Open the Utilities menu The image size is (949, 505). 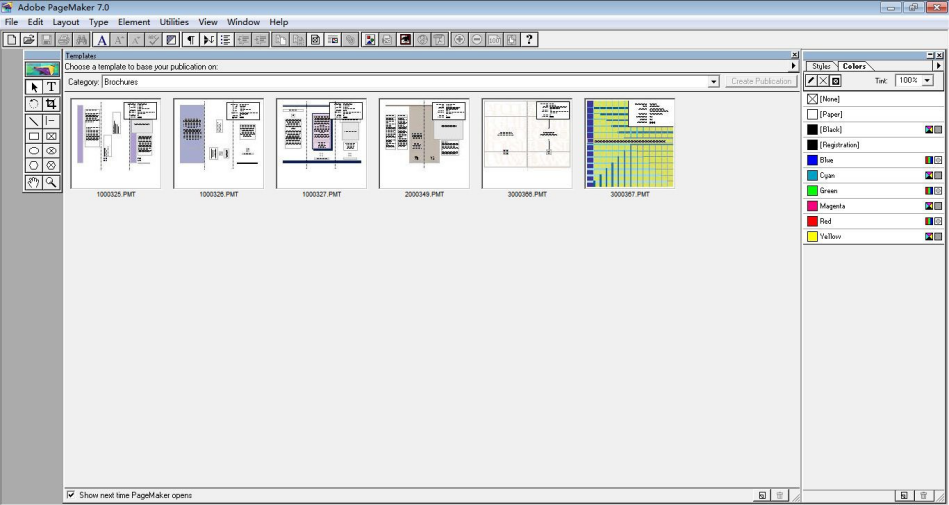(174, 22)
